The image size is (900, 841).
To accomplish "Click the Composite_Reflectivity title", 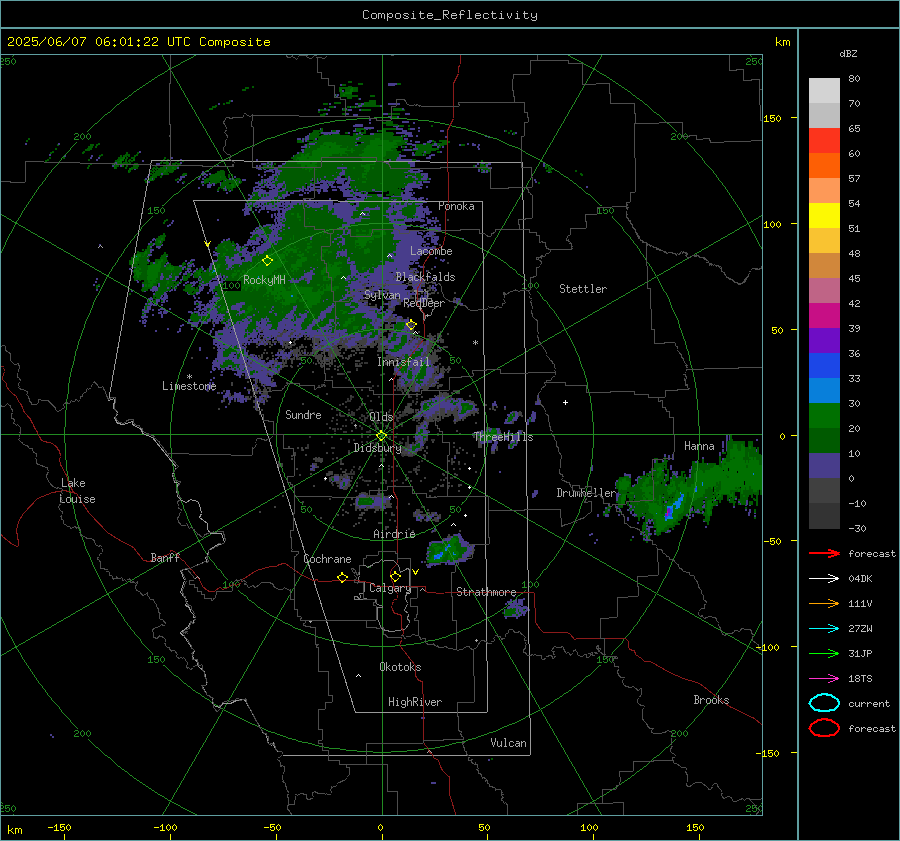I will pyautogui.click(x=450, y=15).
